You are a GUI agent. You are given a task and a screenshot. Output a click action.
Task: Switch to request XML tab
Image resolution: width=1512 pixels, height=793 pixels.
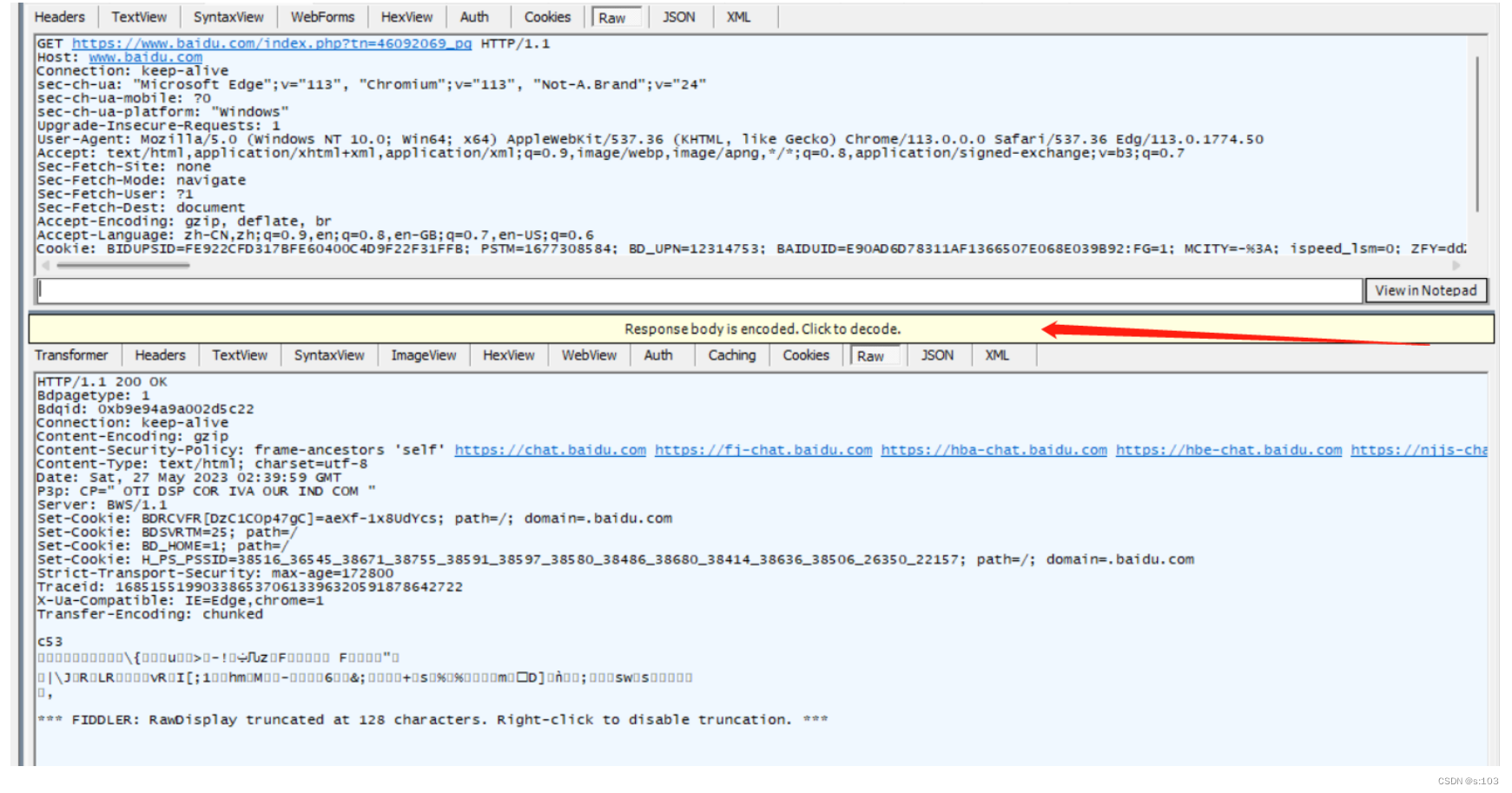tap(739, 17)
